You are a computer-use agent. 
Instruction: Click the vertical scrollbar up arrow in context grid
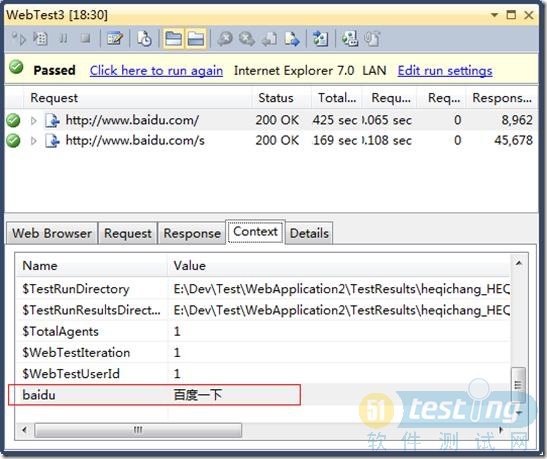(x=519, y=263)
